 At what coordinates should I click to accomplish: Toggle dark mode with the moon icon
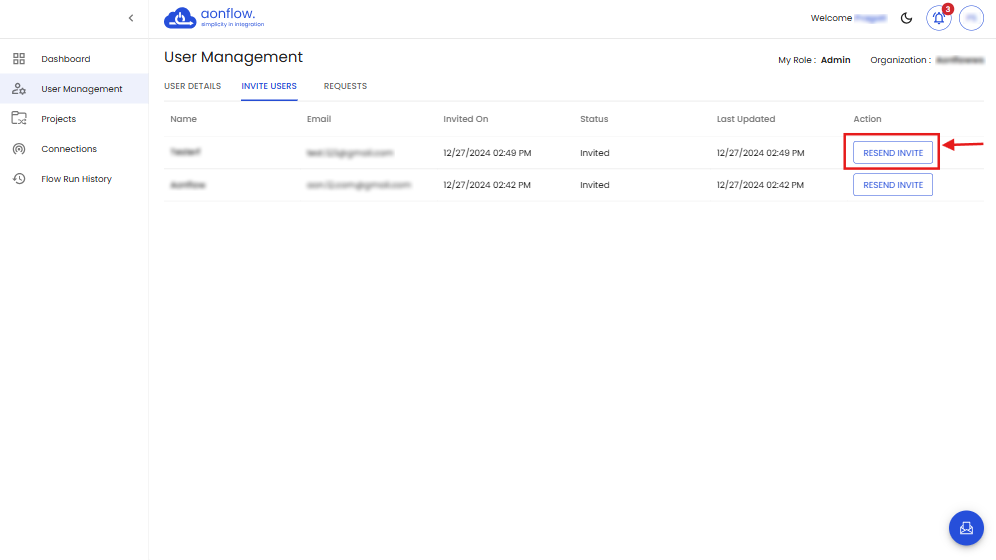click(x=907, y=18)
